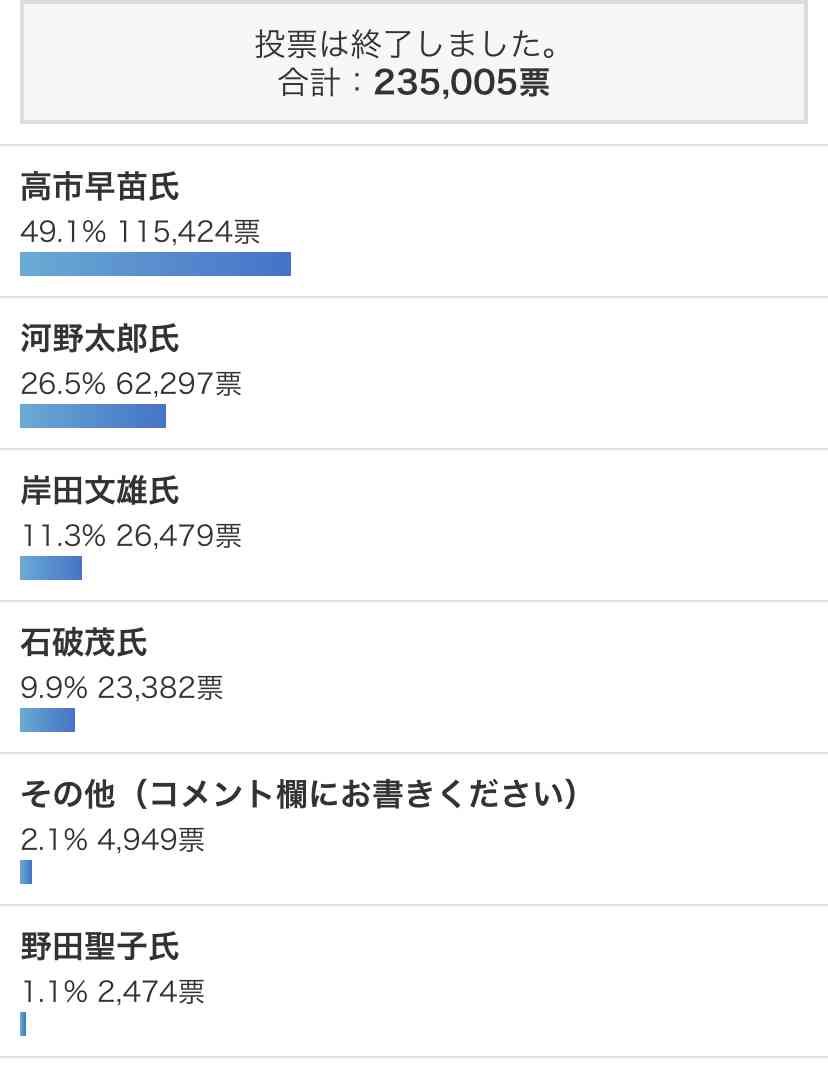The width and height of the screenshot is (828, 1071).
Task: Click the 115,424票 vote count
Action: (189, 232)
